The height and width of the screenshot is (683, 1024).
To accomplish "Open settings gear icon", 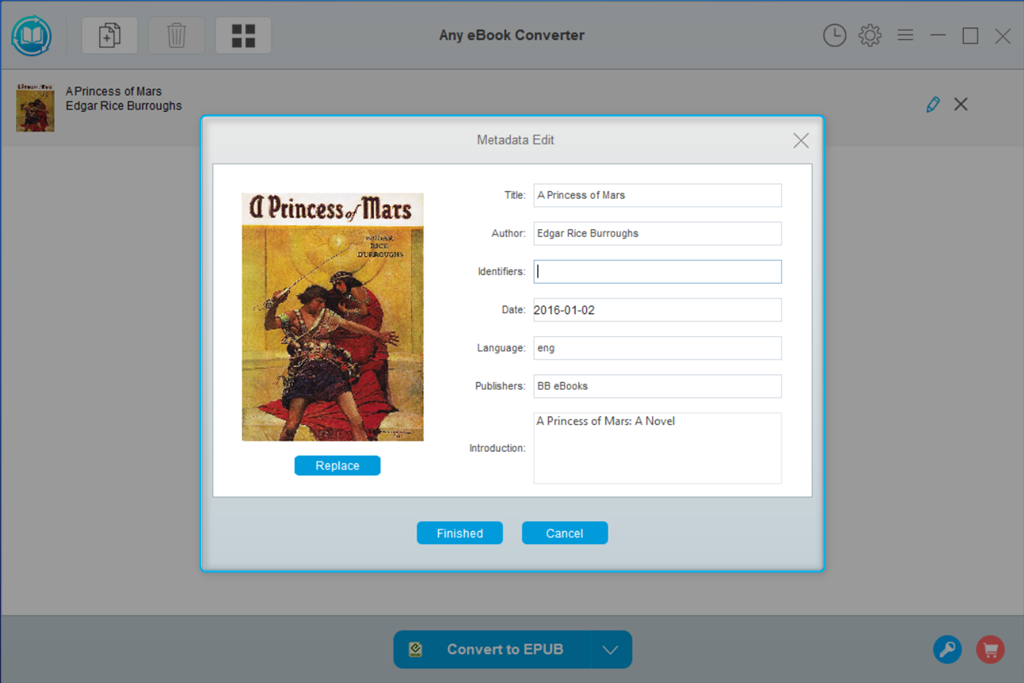I will click(x=870, y=35).
